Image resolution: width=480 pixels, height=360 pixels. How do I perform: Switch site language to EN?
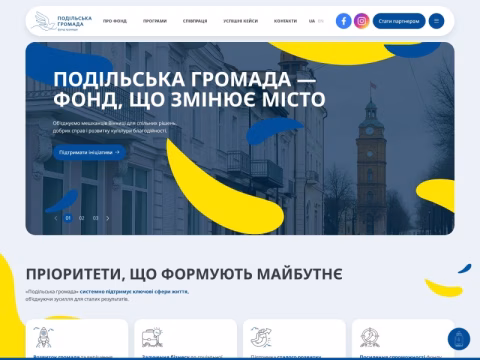[x=321, y=21]
